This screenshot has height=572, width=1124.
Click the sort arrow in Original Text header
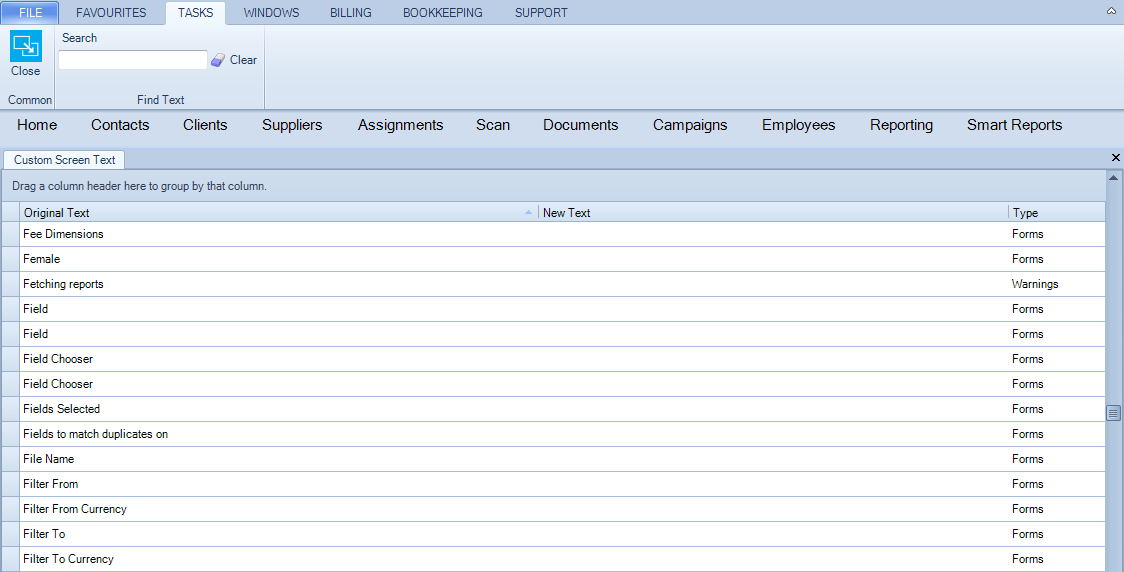pos(528,212)
